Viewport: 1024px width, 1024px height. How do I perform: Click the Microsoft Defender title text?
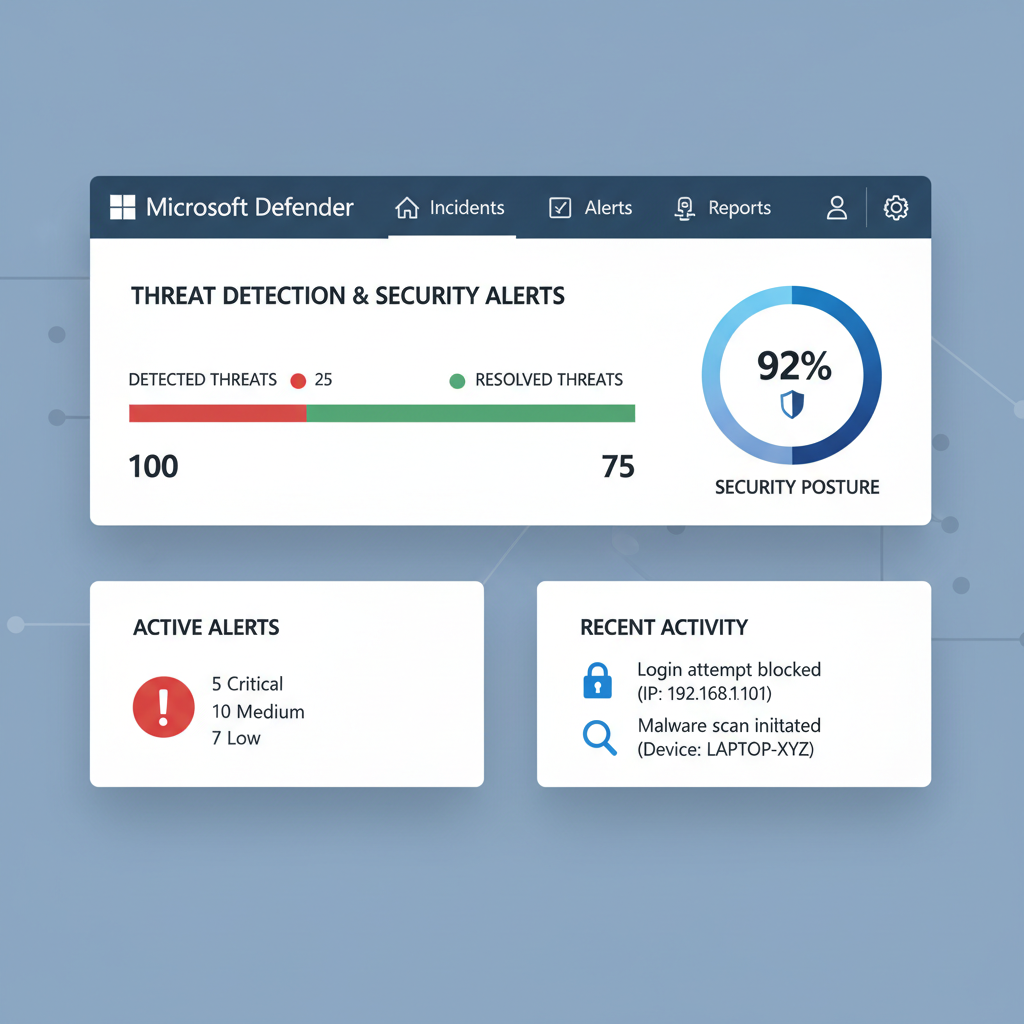coord(249,207)
